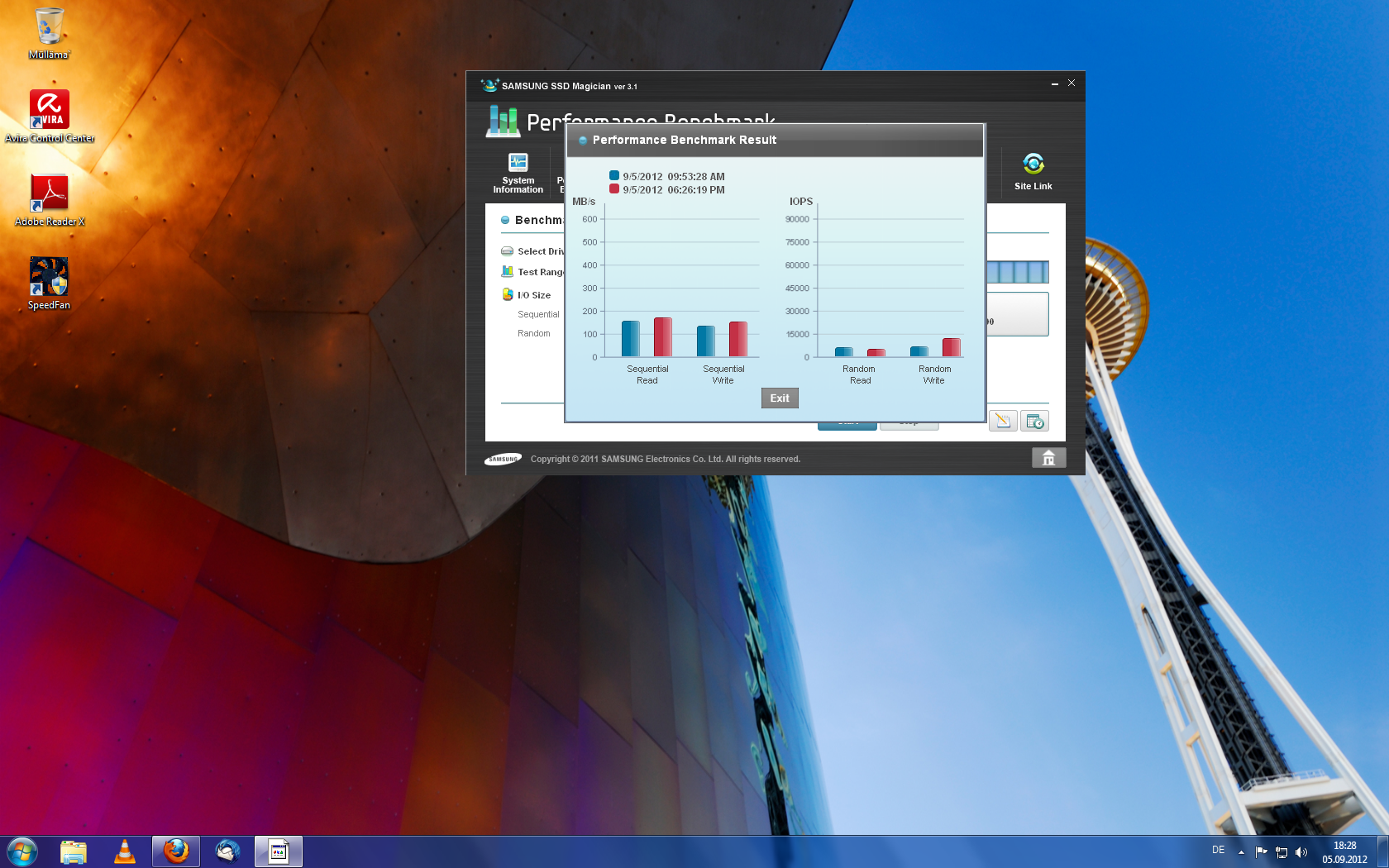Click the Samsung copyright notice text
1389x868 pixels.
click(666, 460)
